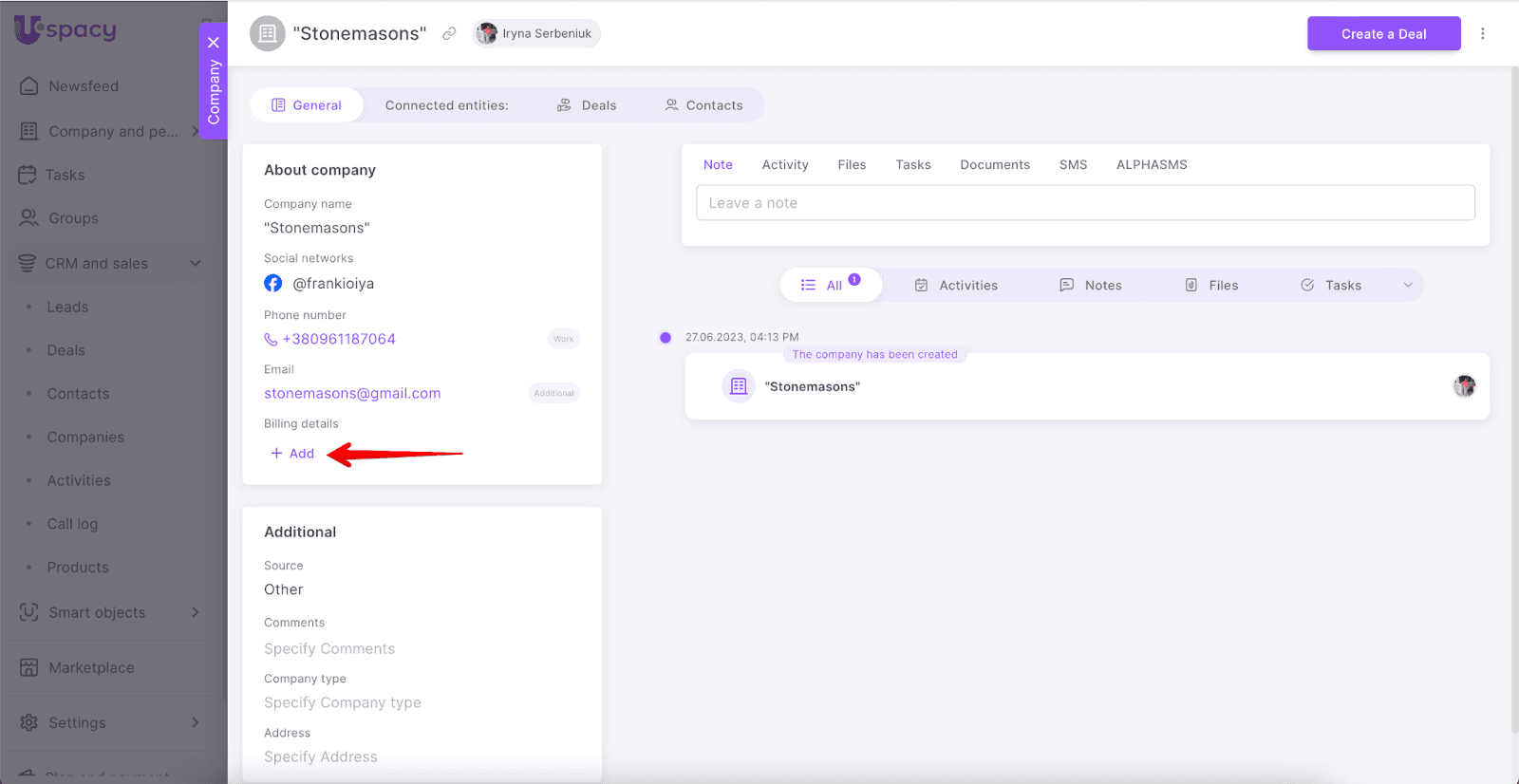
Task: Open the timeline filter dropdown chevron
Action: point(1408,286)
